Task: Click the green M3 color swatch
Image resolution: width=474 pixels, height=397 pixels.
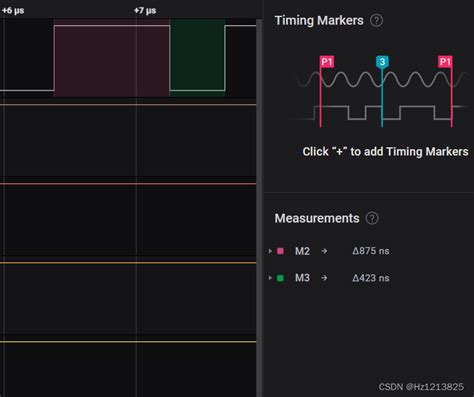Action: [x=280, y=278]
